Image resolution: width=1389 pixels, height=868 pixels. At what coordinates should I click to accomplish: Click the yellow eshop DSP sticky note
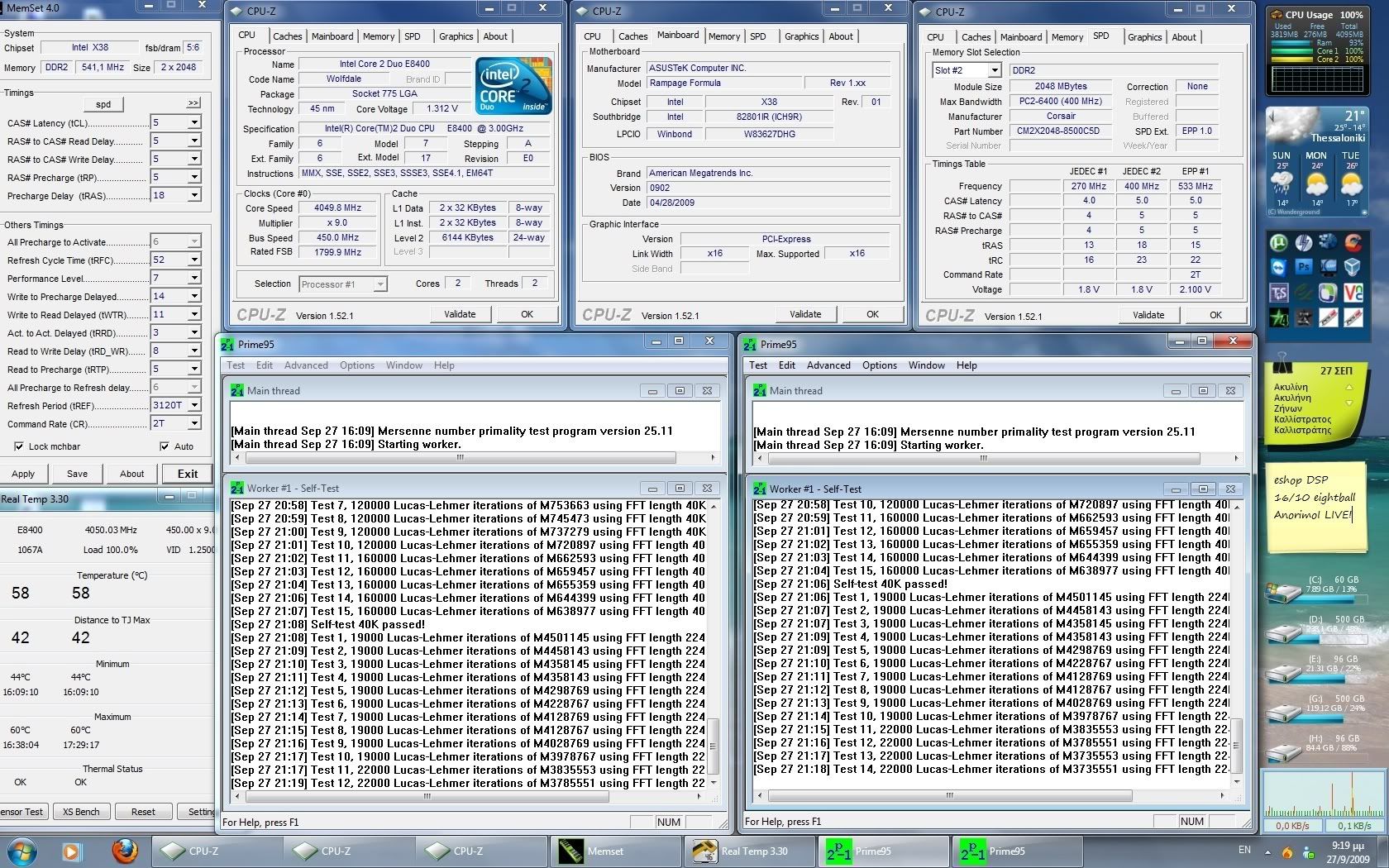point(1316,508)
